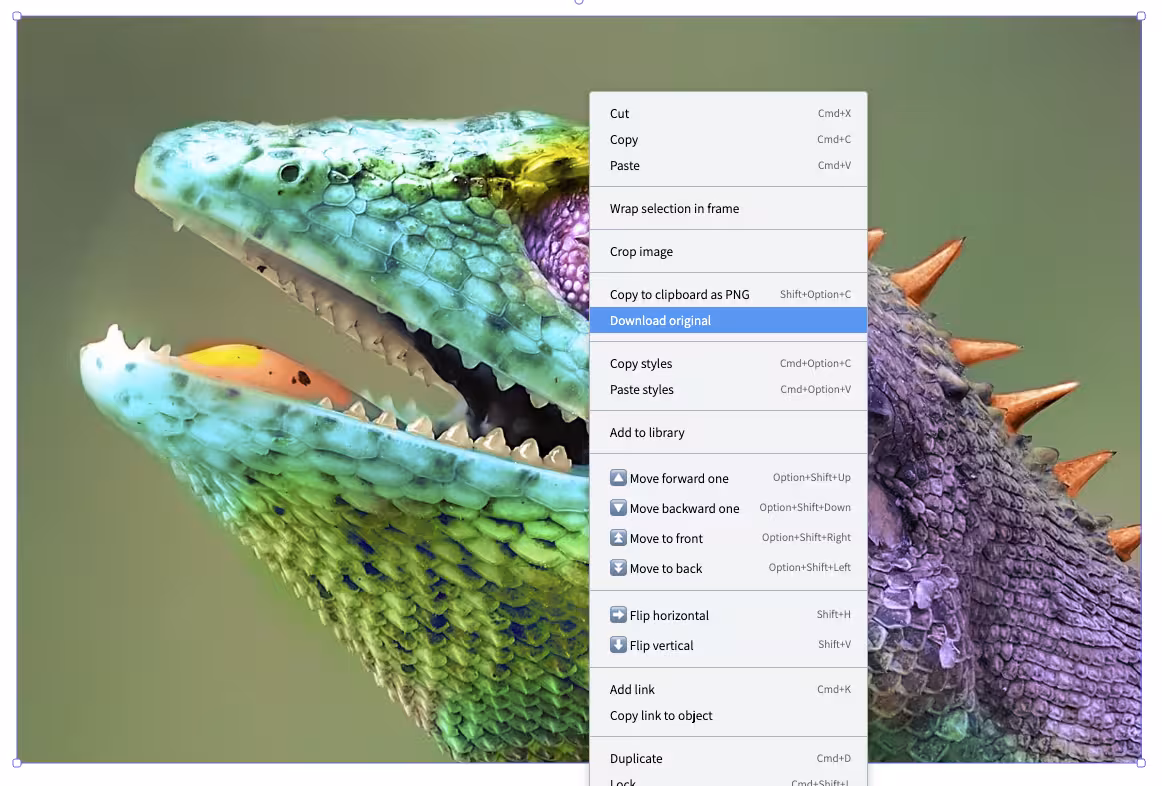Click the Cmd+Option+V shortcut text
Screen dimensions: 1162x786
pos(815,389)
